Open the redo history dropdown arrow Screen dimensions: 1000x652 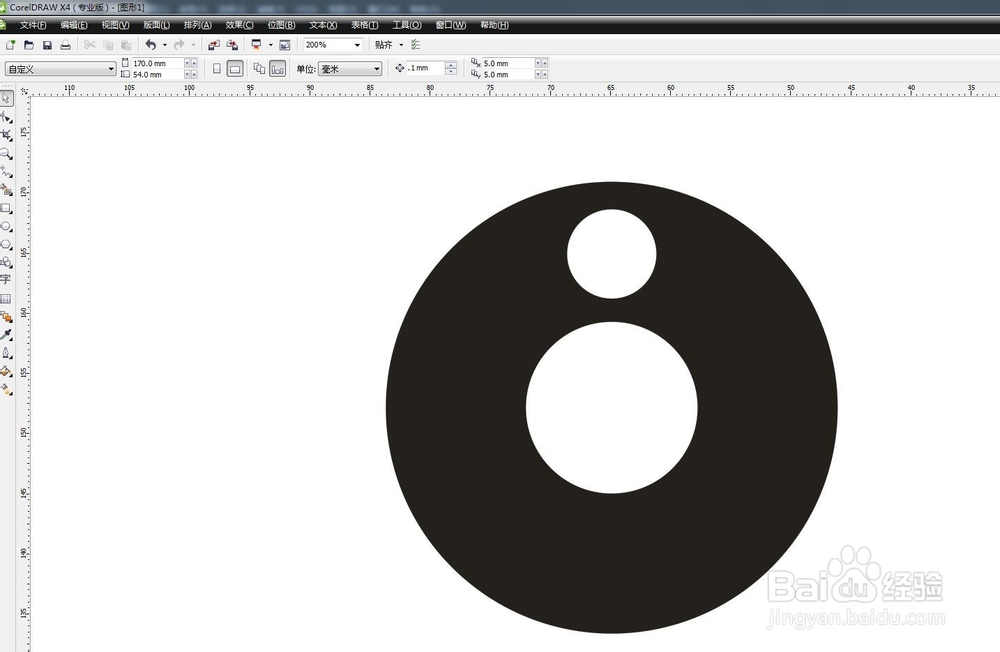193,45
